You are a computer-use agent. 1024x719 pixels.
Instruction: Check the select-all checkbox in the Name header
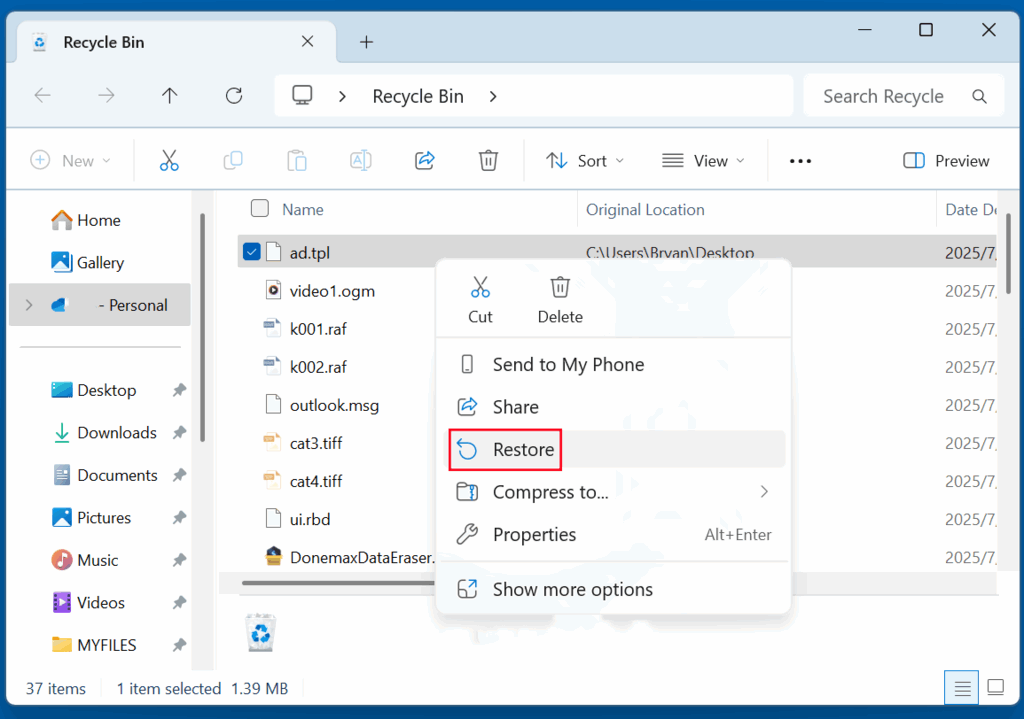pos(259,208)
